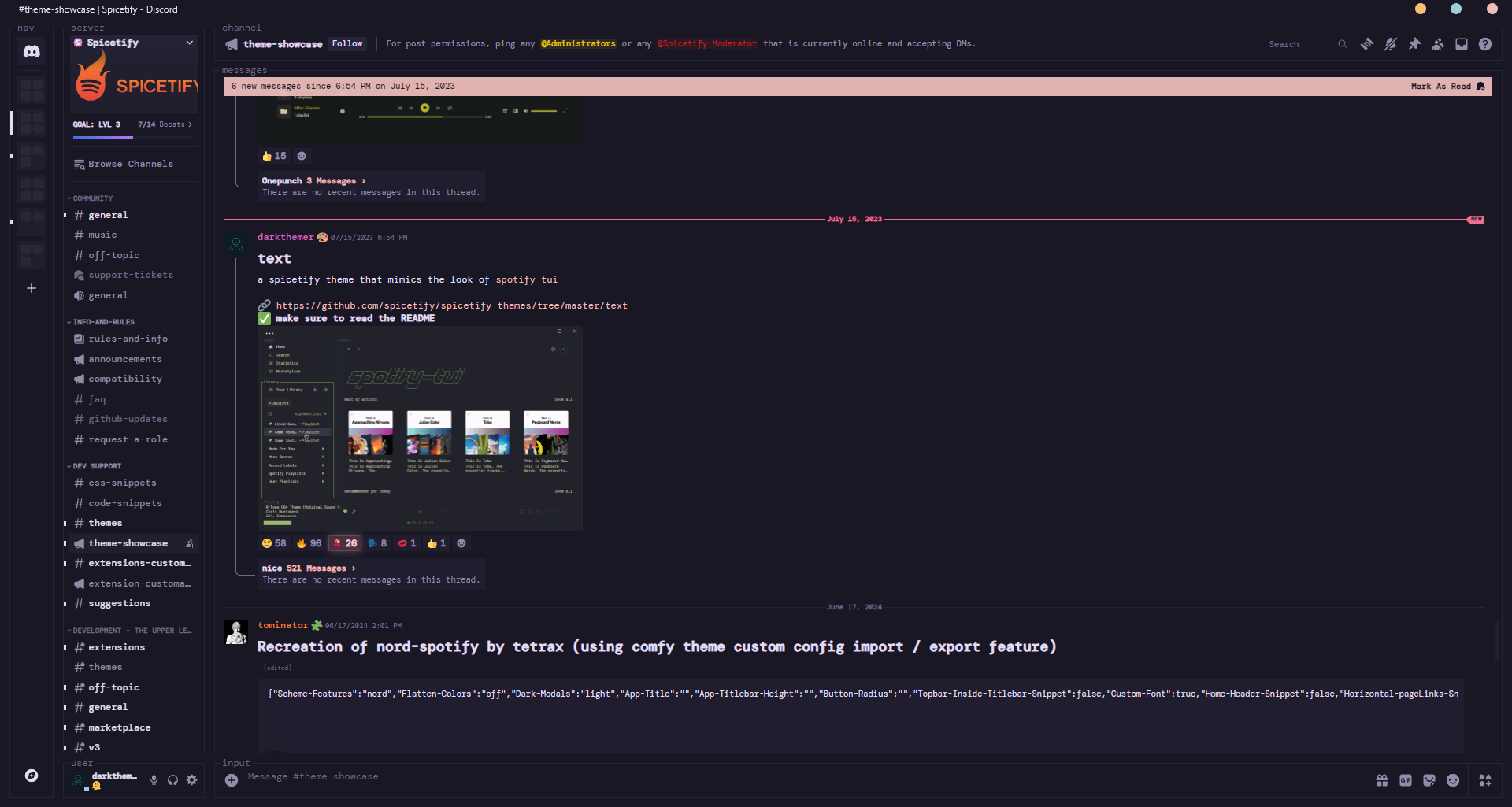The image size is (1512, 807).
Task: Collapse the INFO-AND-RULES category
Action: (x=103, y=322)
